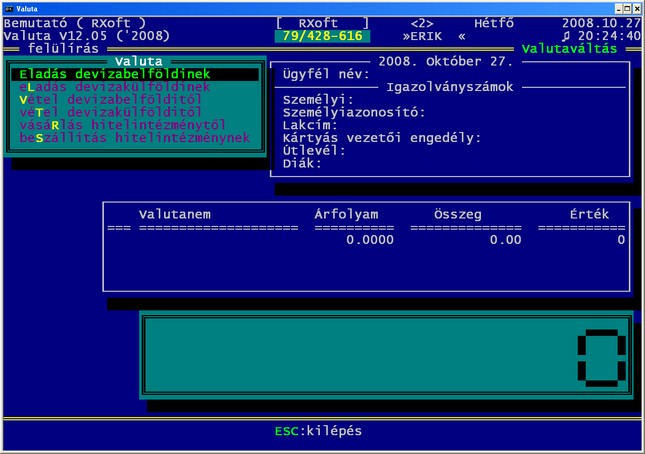
Task: Click the Árfolyam value 0.0000
Action: pyautogui.click(x=370, y=240)
